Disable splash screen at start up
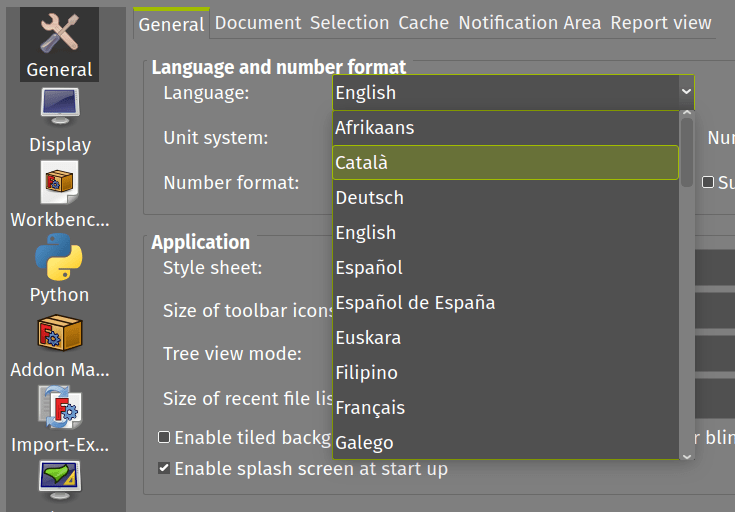 (164, 468)
